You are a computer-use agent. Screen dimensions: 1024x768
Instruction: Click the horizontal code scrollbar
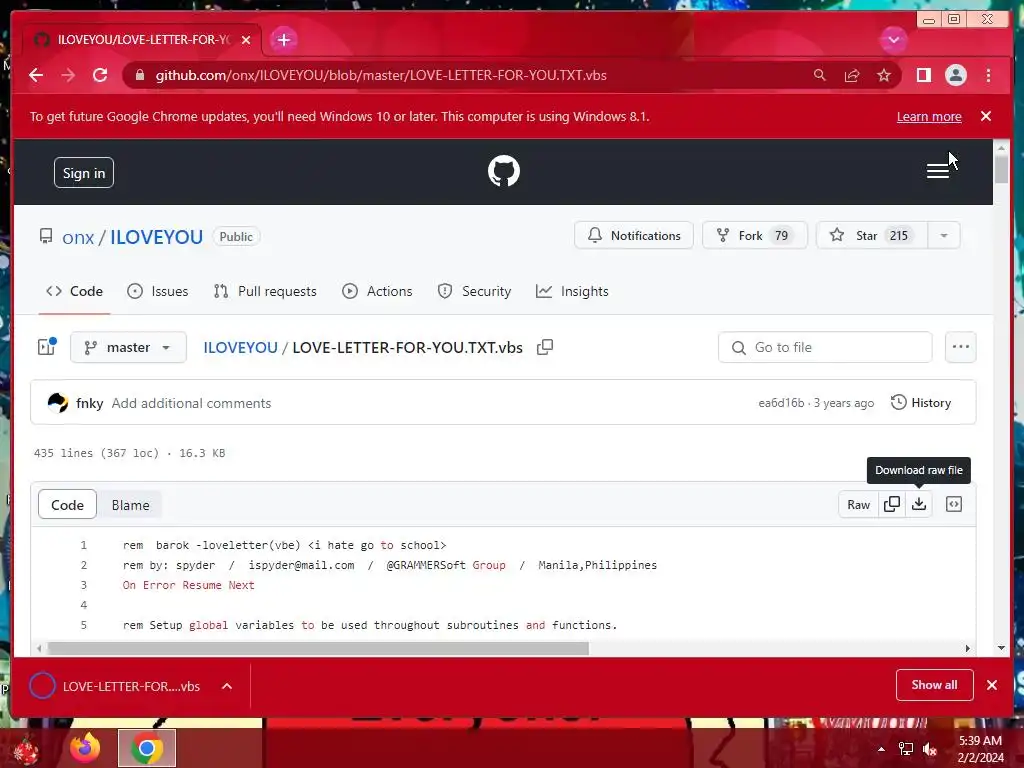[318, 648]
